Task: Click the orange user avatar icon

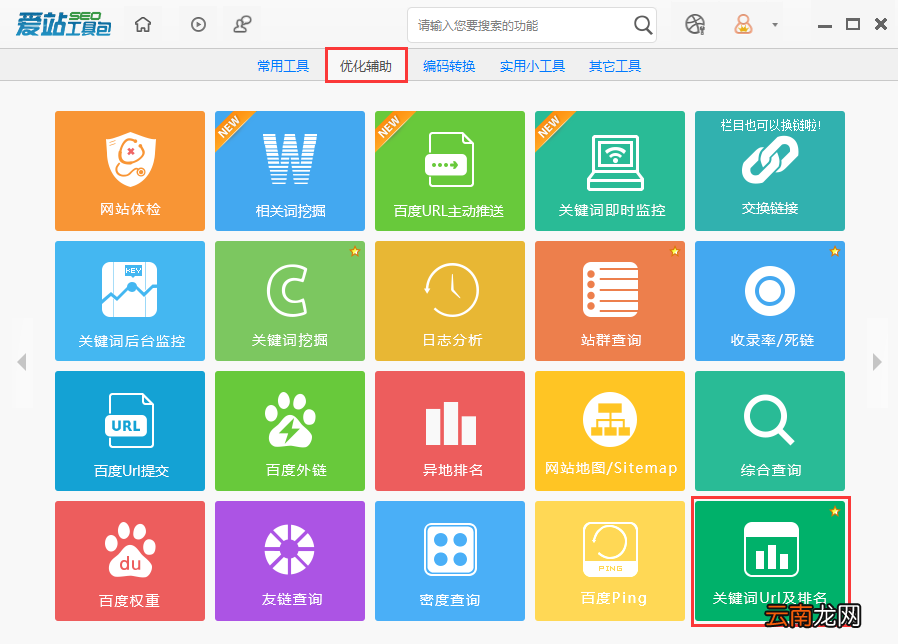Action: coord(743,25)
